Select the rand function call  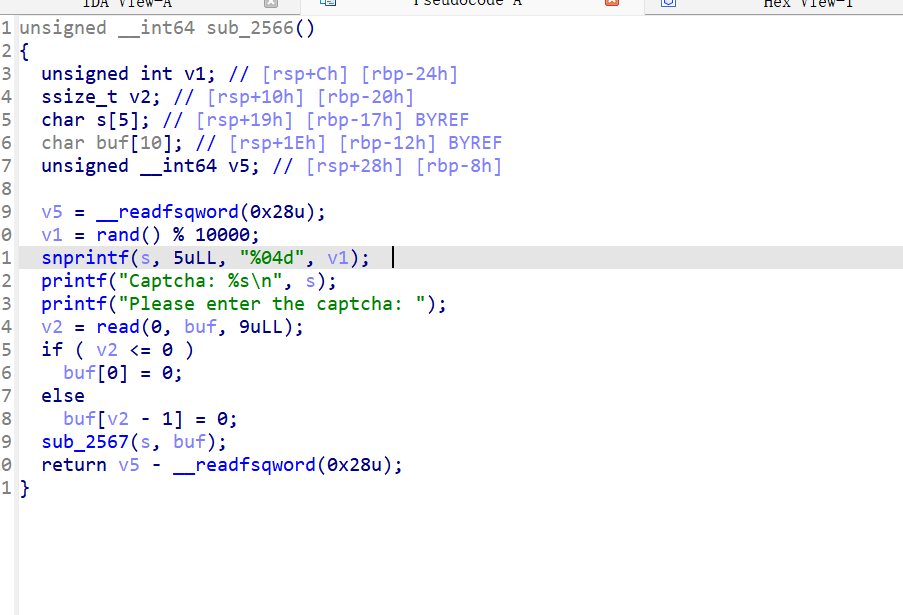click(118, 235)
